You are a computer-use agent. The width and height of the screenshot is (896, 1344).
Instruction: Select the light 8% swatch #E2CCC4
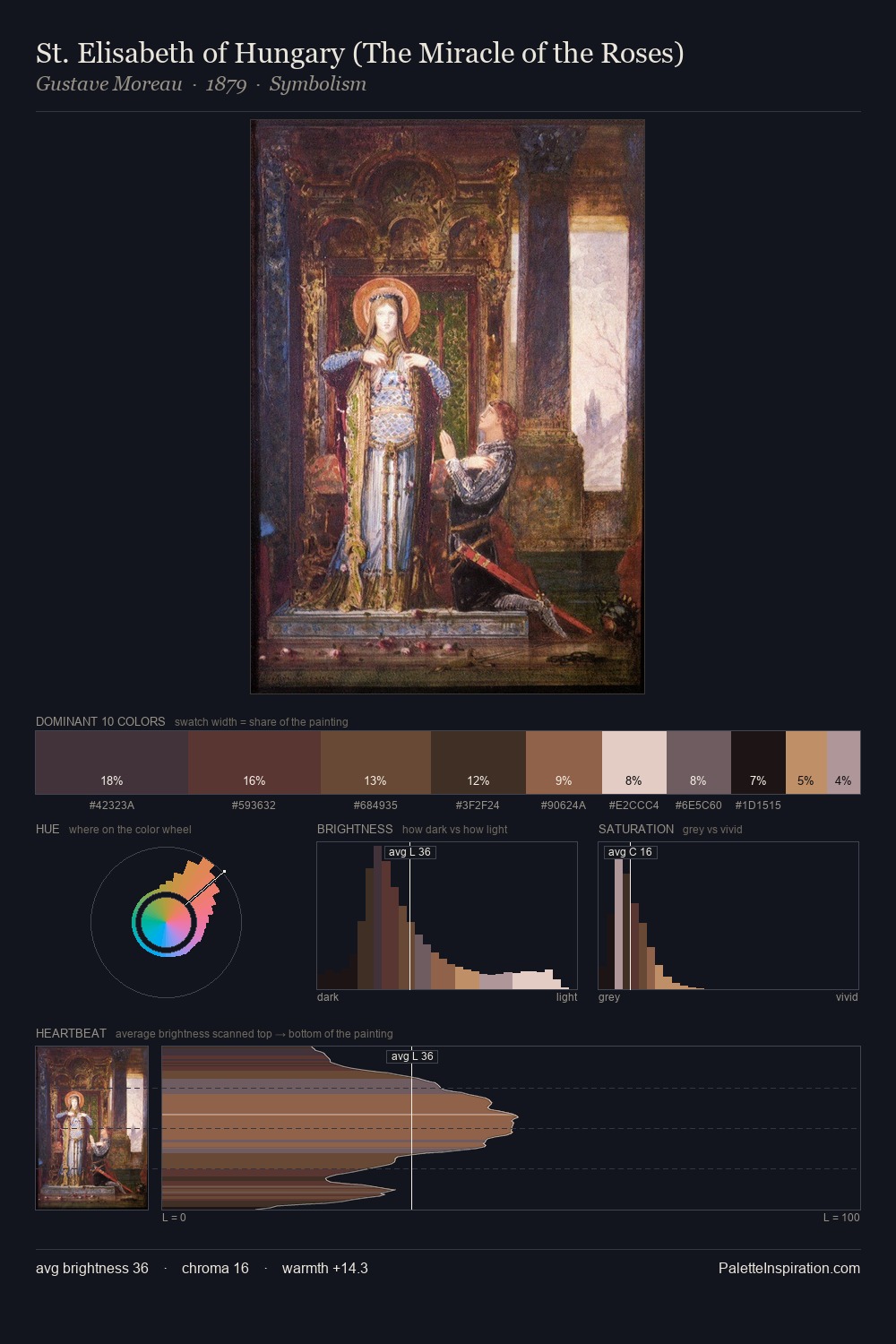(x=634, y=762)
